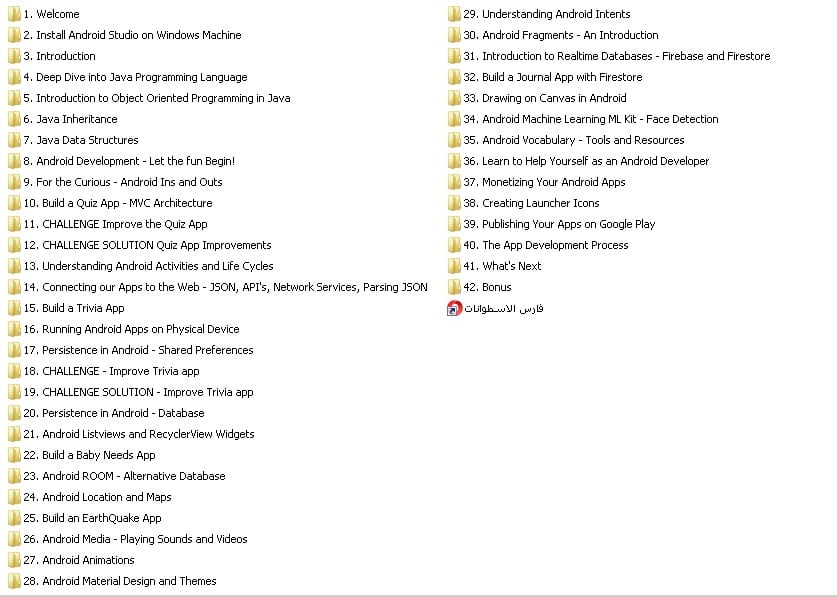The width and height of the screenshot is (837, 597).
Task: Click '16. Running Android Apps on Physical Device'
Action: (x=131, y=329)
